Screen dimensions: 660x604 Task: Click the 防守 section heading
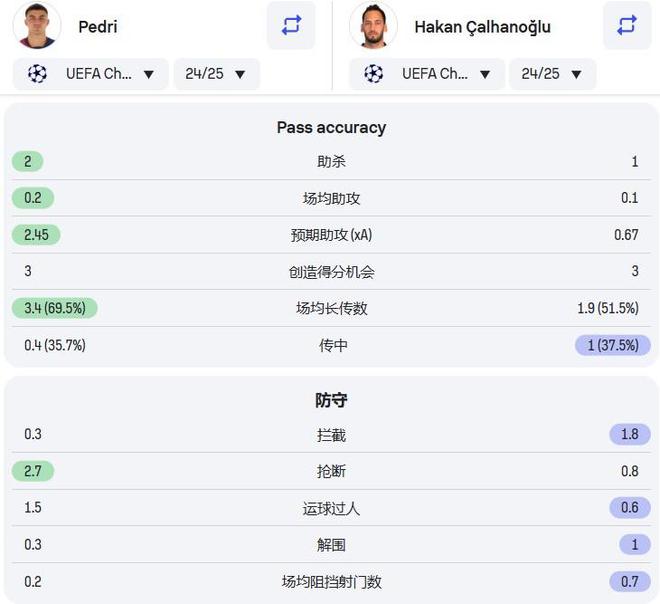click(331, 400)
